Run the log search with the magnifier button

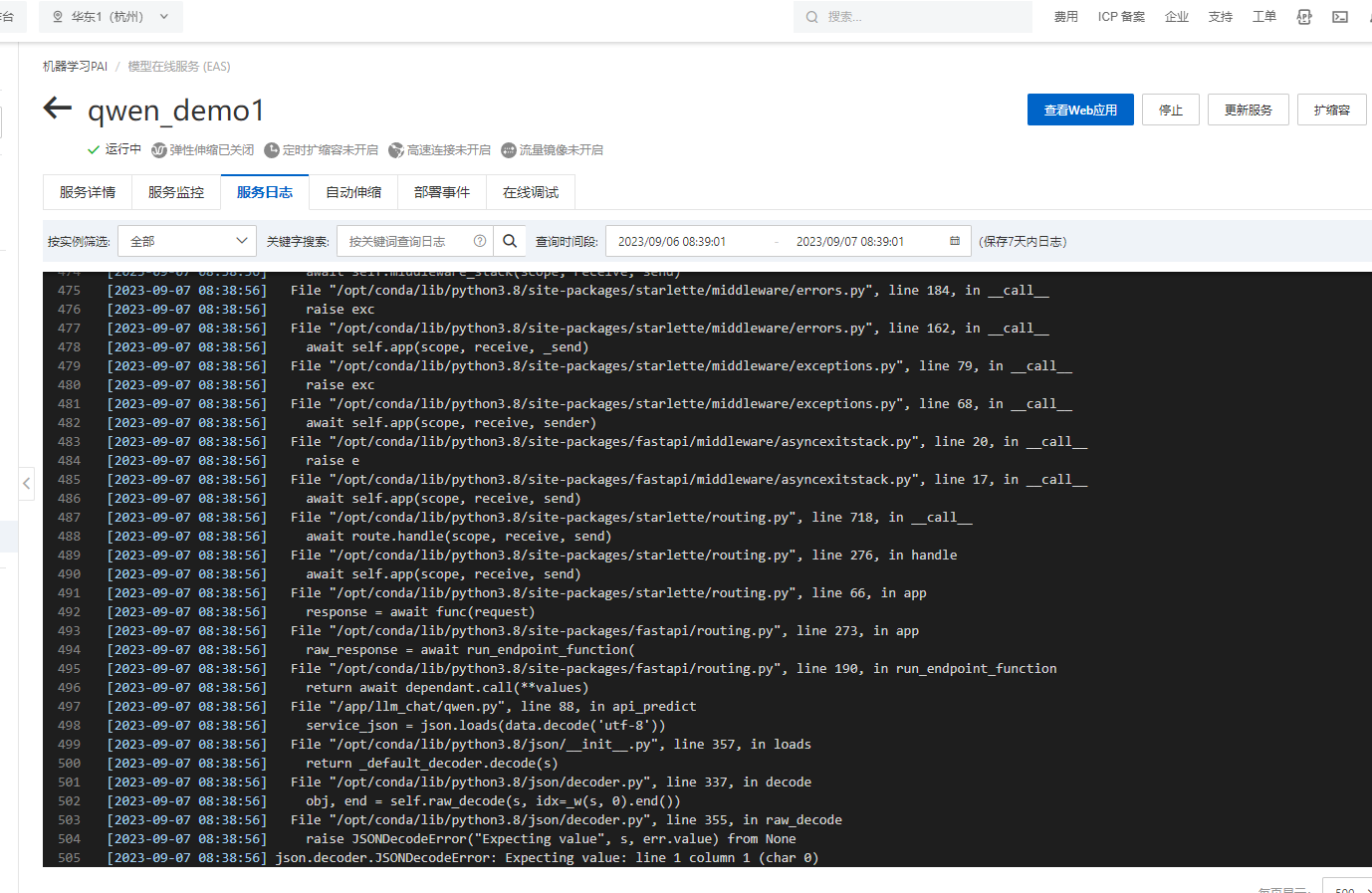point(510,241)
